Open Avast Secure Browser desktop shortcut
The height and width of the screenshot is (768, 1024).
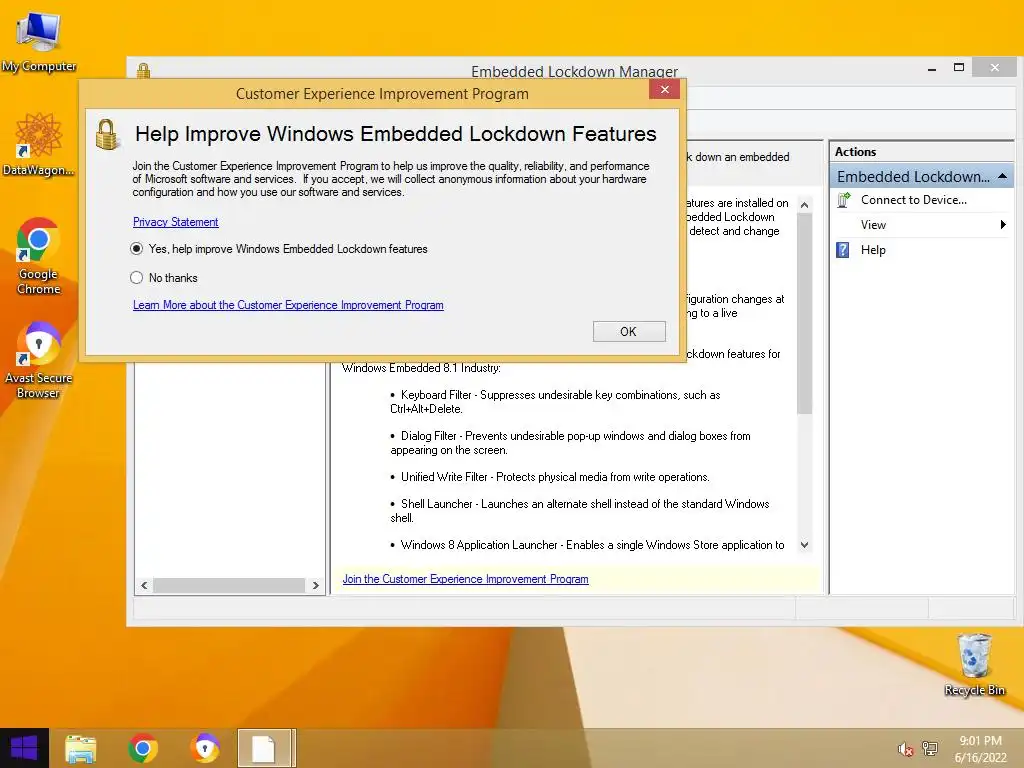coord(39,360)
